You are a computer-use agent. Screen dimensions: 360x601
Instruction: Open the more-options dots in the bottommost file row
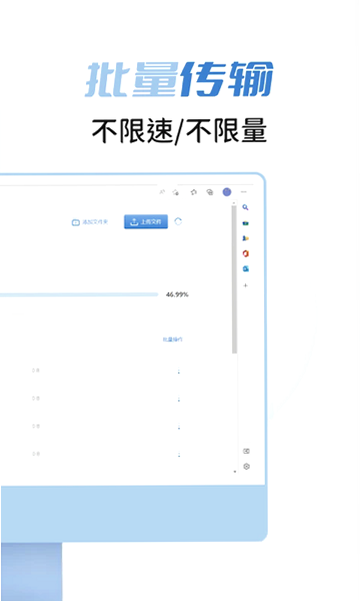coord(179,455)
